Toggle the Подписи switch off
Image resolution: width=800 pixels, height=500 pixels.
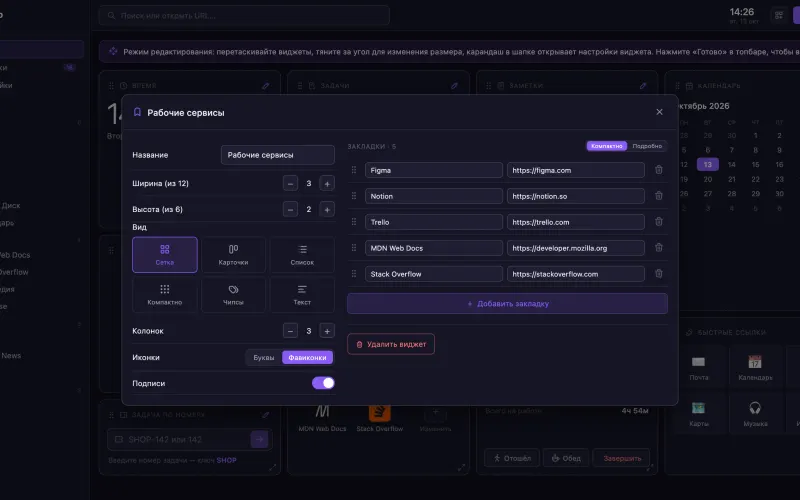point(323,383)
